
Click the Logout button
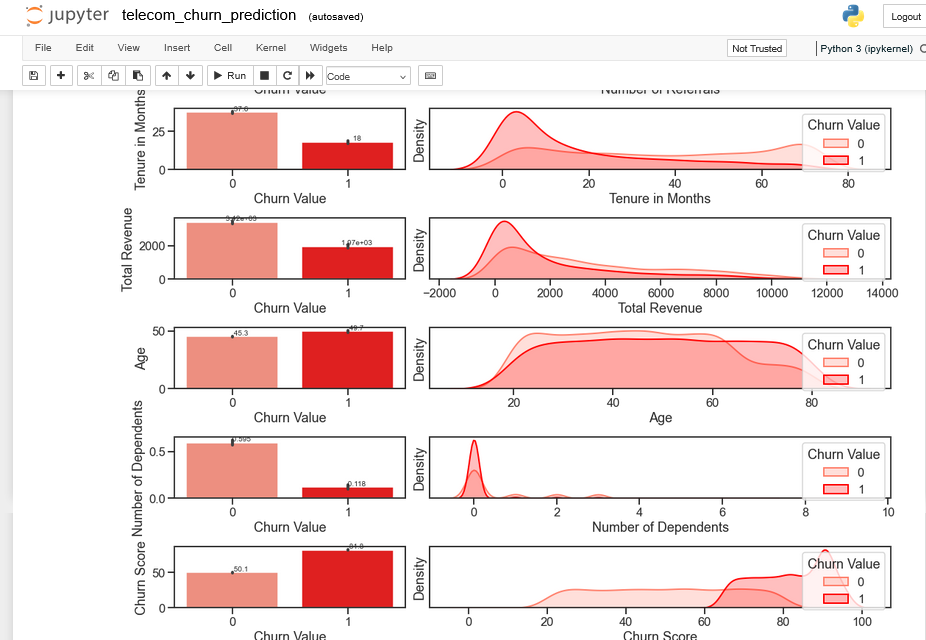[x=905, y=17]
